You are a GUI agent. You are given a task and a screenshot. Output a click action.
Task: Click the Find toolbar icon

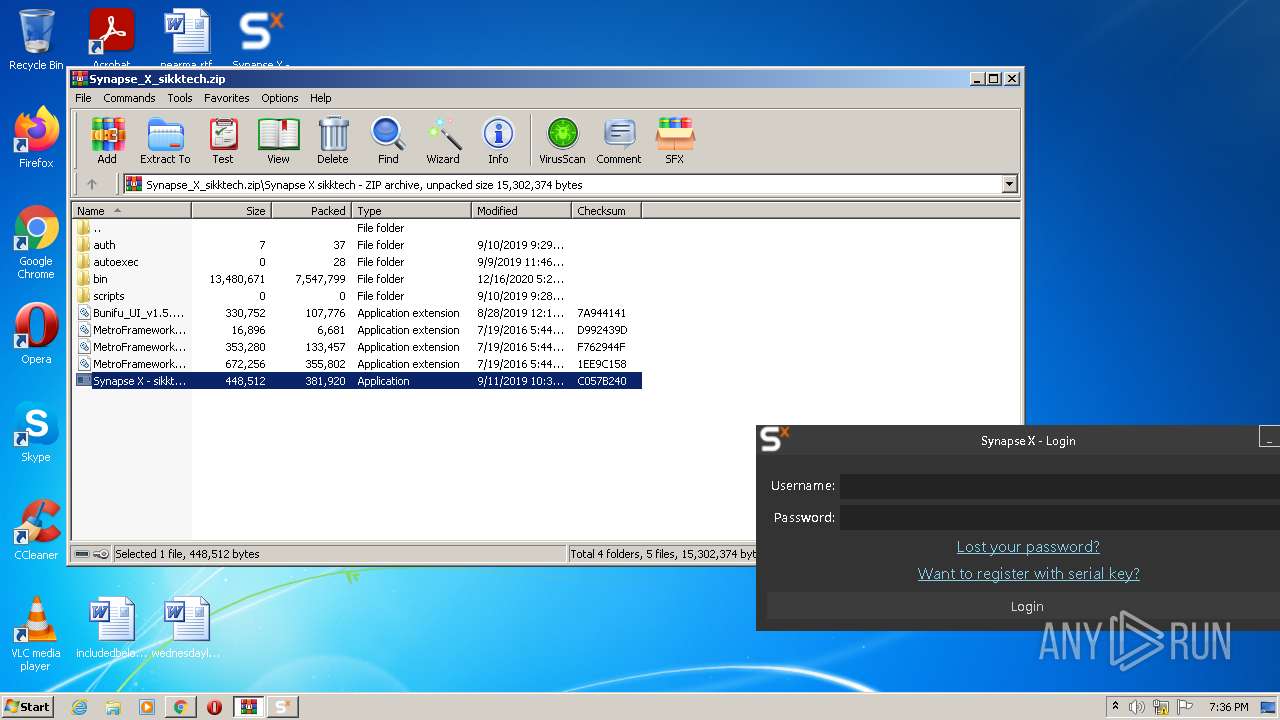388,140
